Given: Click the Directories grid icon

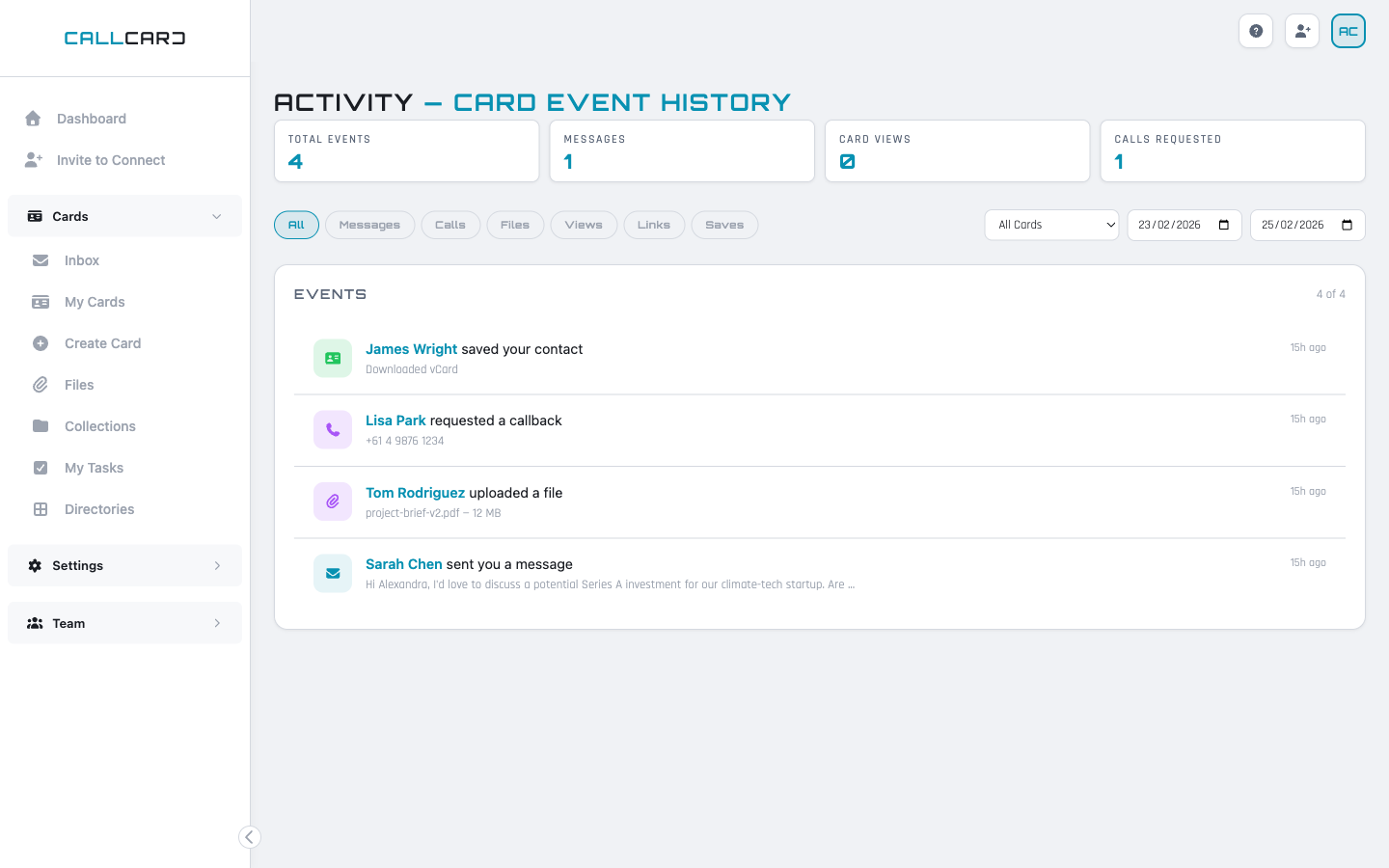Looking at the screenshot, I should point(40,508).
